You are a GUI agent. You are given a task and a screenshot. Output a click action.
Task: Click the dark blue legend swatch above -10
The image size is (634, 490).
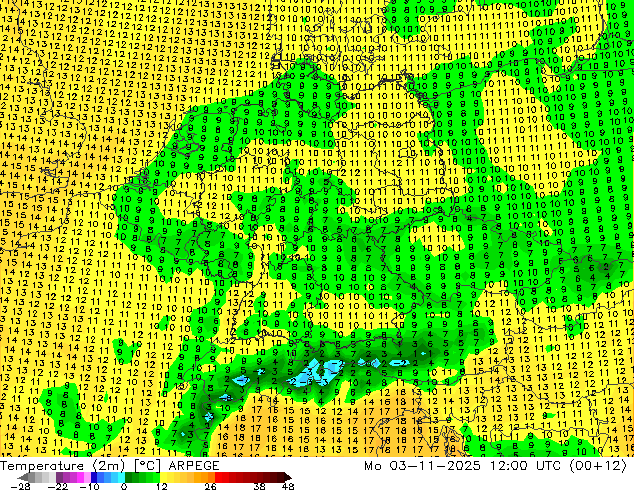pyautogui.click(x=94, y=477)
